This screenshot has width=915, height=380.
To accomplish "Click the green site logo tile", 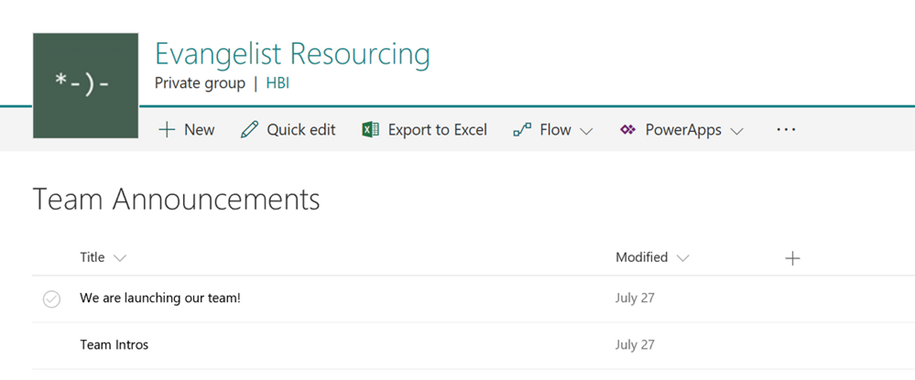I will coord(86,85).
